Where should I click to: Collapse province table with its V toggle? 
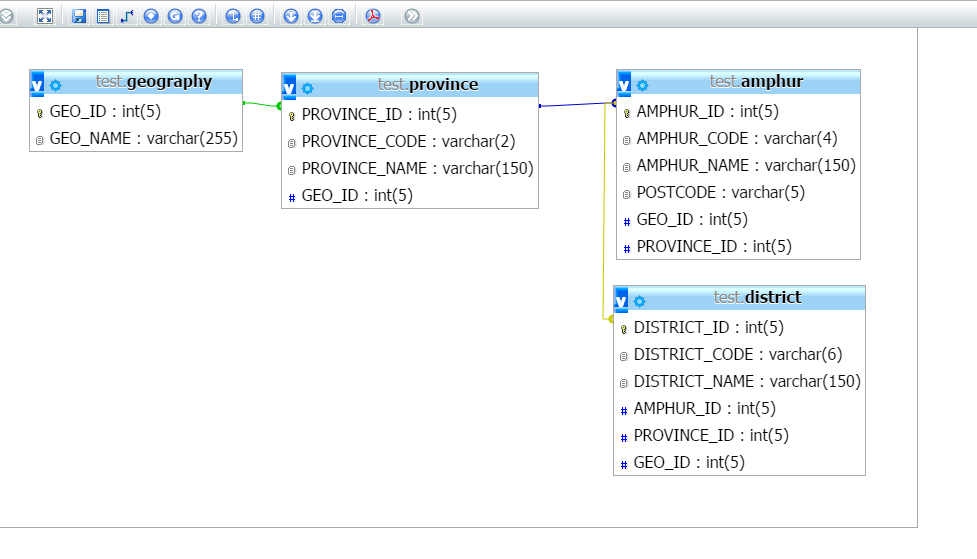tap(289, 87)
